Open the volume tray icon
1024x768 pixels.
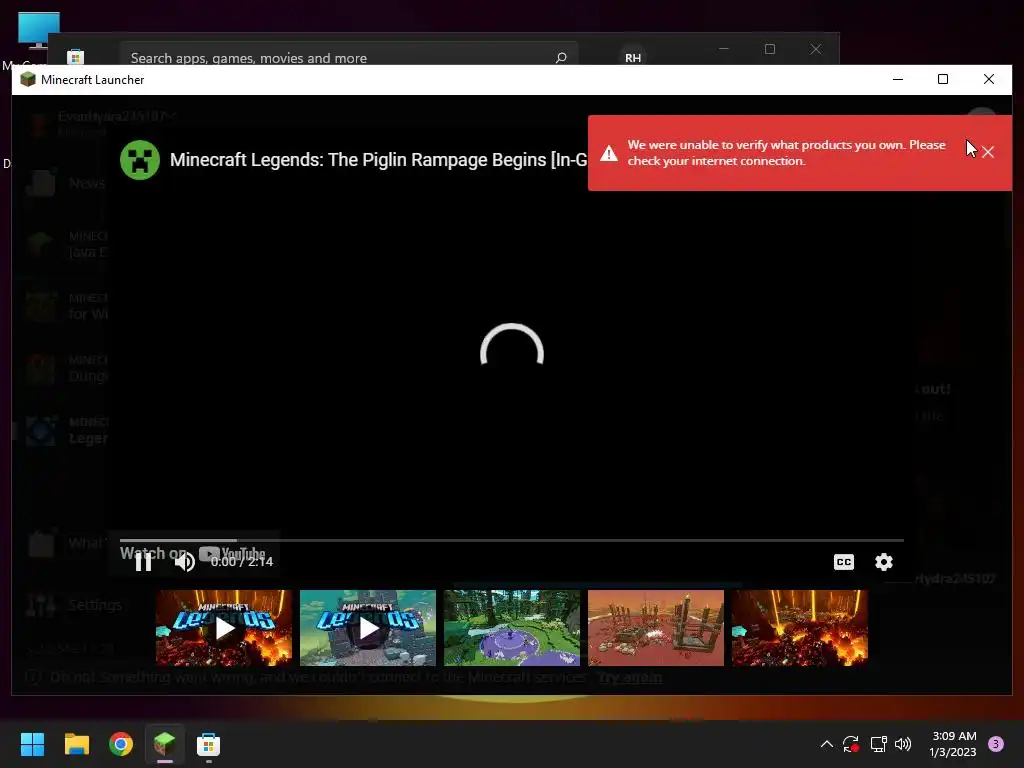(903, 744)
